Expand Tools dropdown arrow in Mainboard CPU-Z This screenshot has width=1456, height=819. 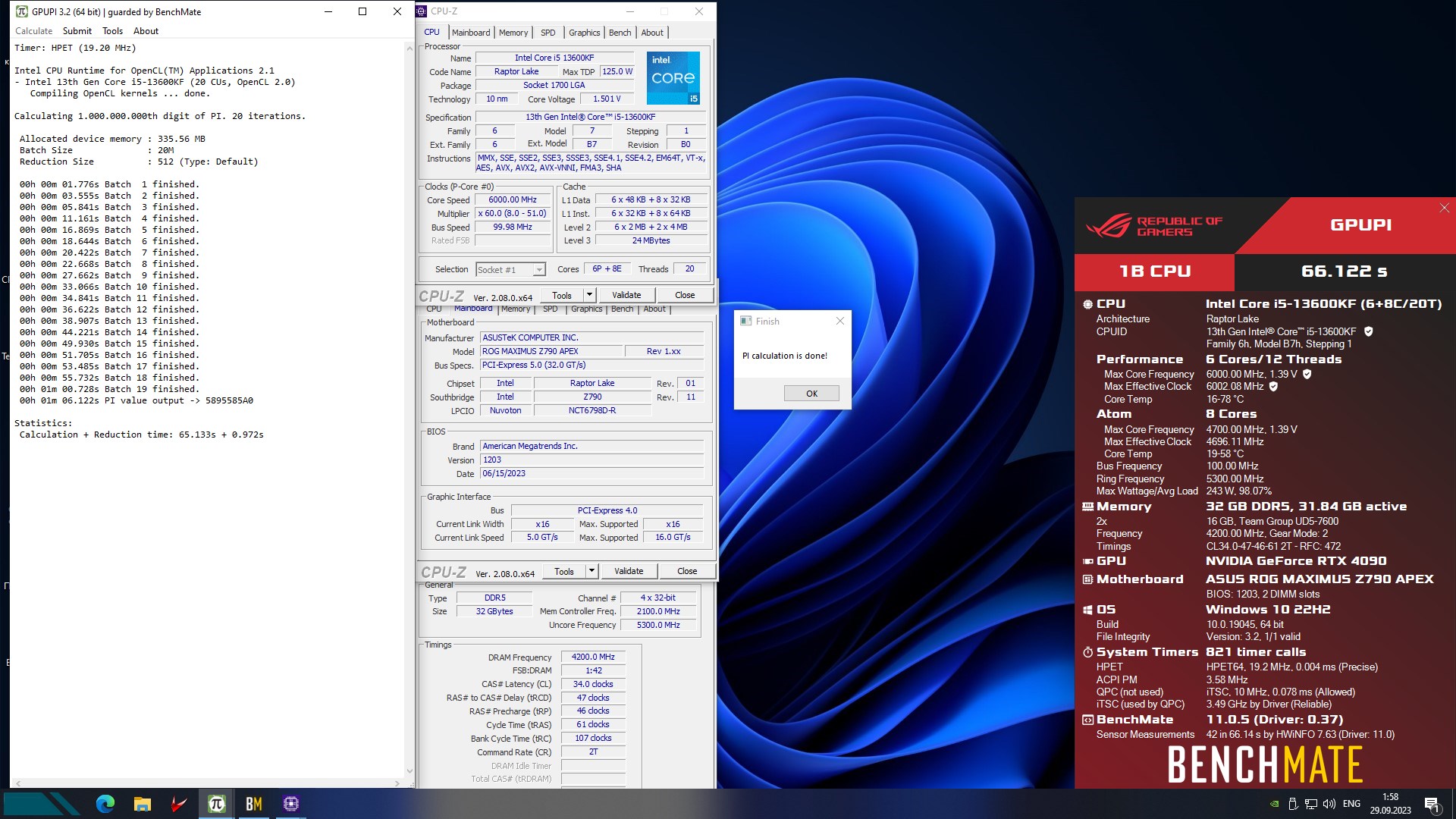point(591,571)
